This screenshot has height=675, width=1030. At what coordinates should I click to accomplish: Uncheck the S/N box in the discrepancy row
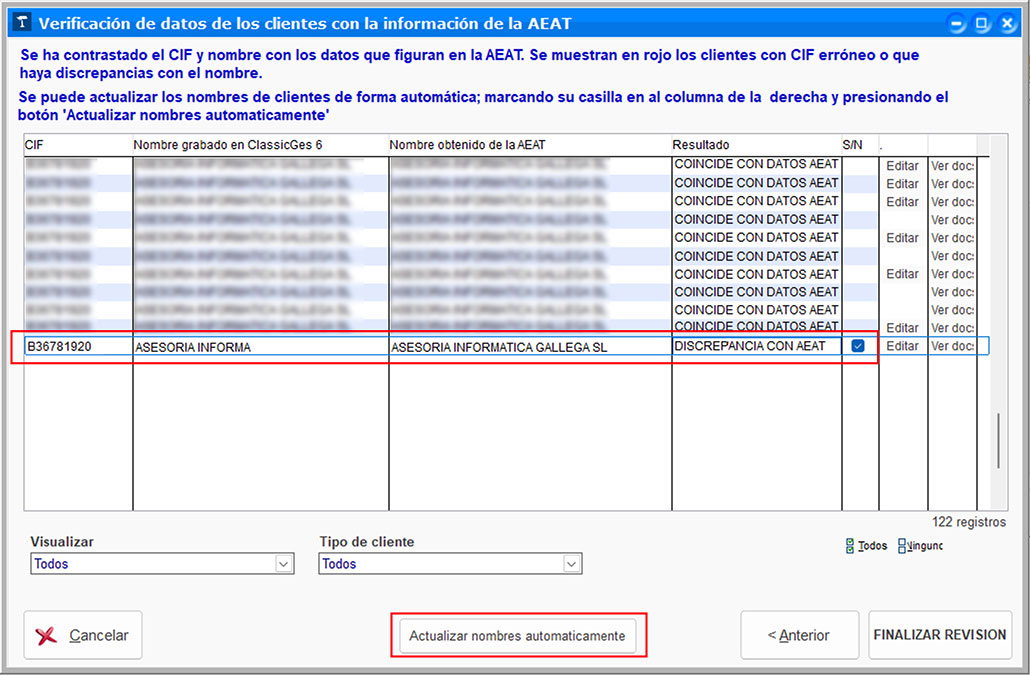[x=858, y=346]
